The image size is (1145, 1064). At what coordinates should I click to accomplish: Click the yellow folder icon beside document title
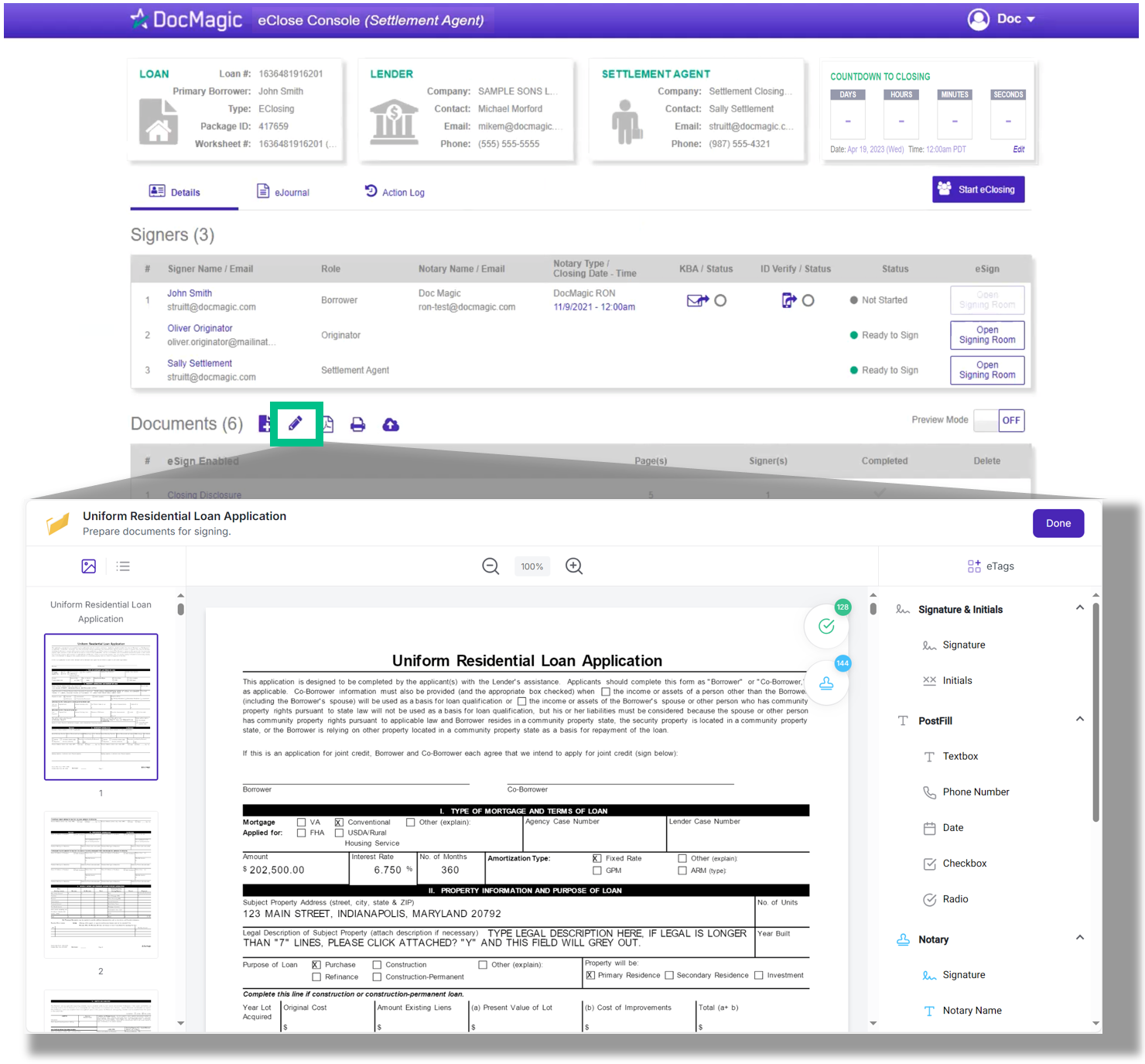coord(57,524)
